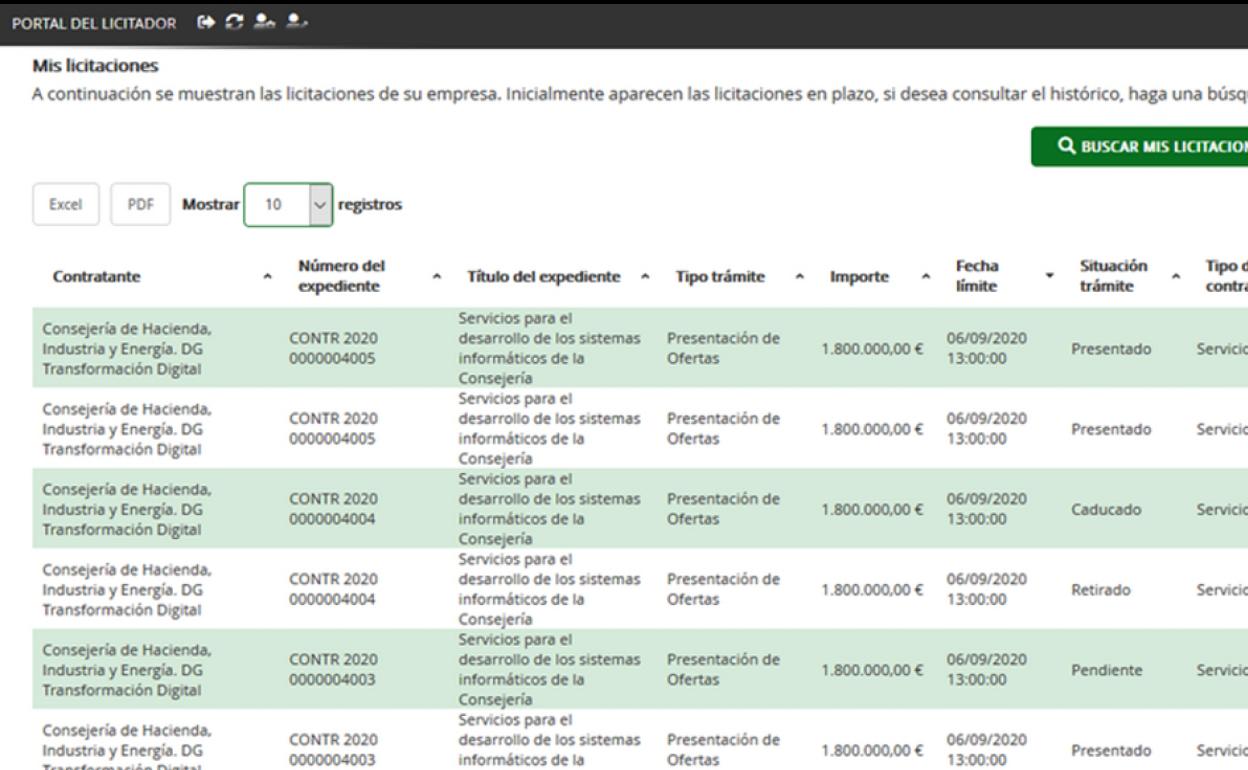Sort by Situación trámite arrow
The height and width of the screenshot is (770, 1248).
pos(1176,275)
